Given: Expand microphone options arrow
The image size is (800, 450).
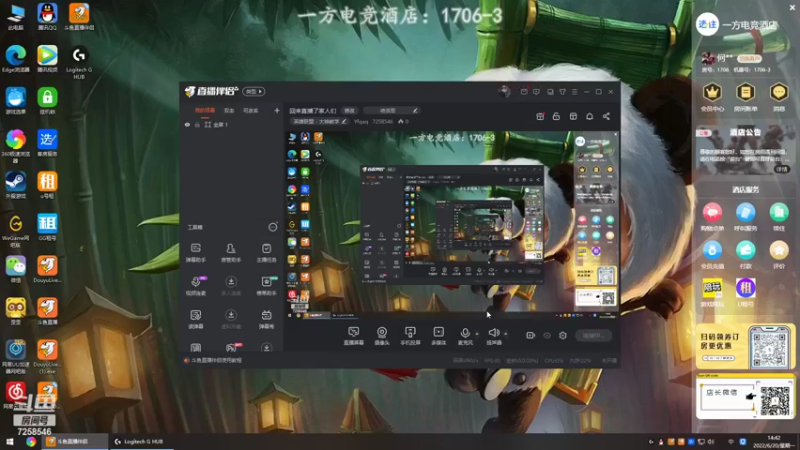Looking at the screenshot, I should click(477, 334).
